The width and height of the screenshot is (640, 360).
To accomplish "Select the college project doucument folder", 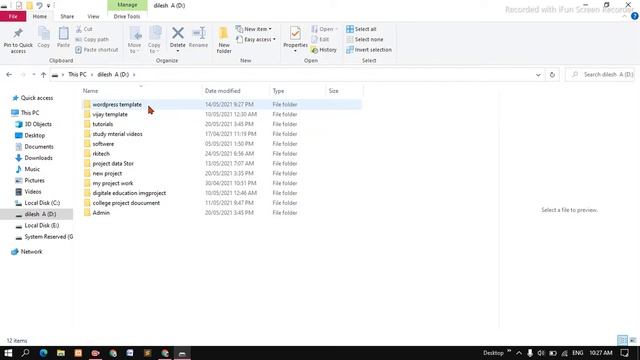I will [x=126, y=203].
